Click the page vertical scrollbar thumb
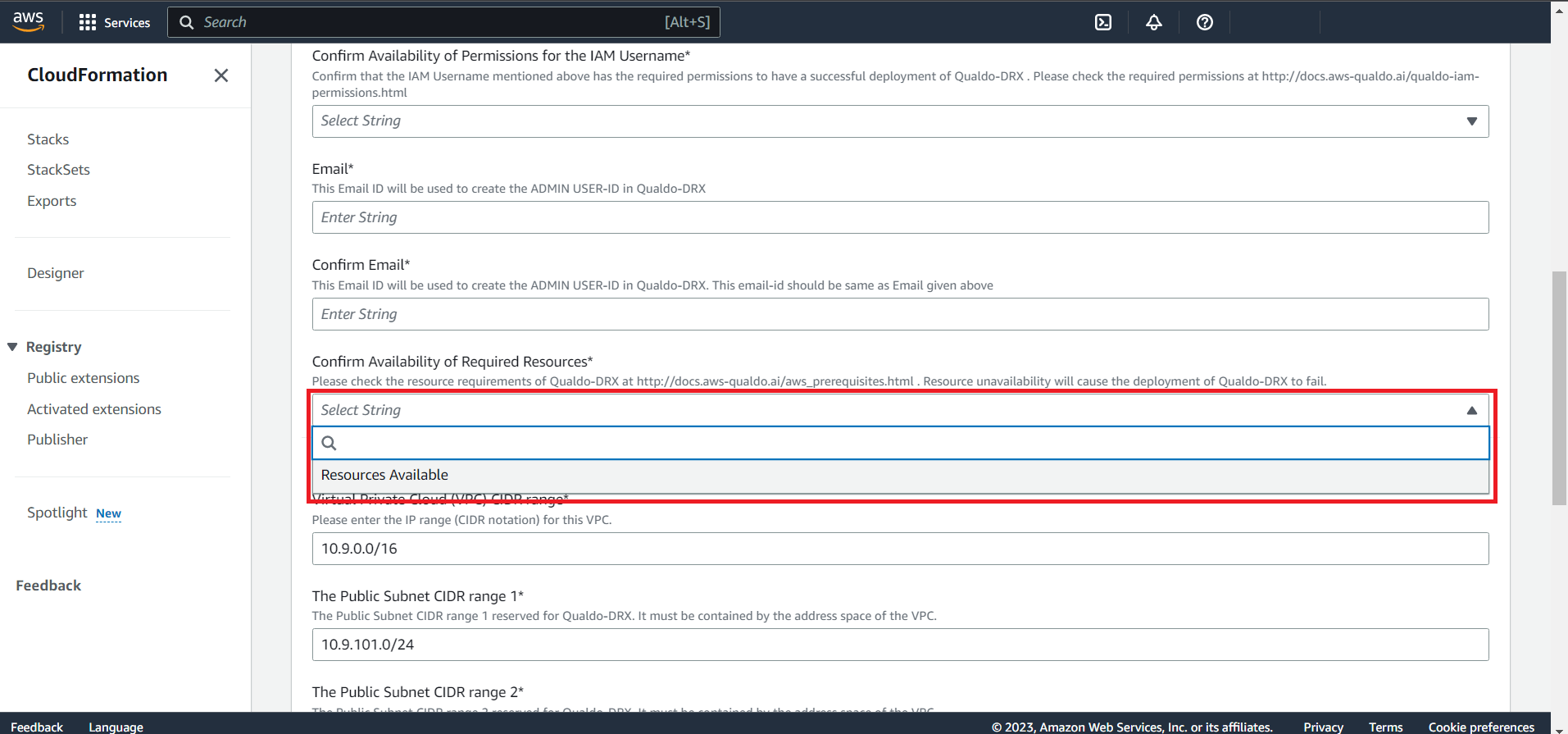The width and height of the screenshot is (1568, 734). coord(1559,388)
